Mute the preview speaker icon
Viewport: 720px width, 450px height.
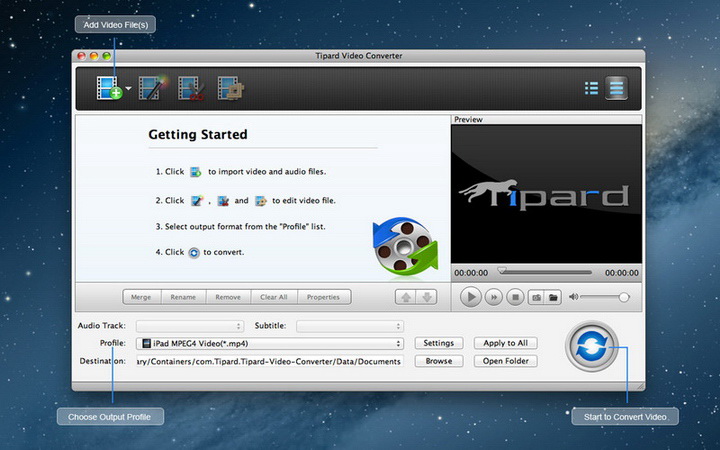(574, 297)
